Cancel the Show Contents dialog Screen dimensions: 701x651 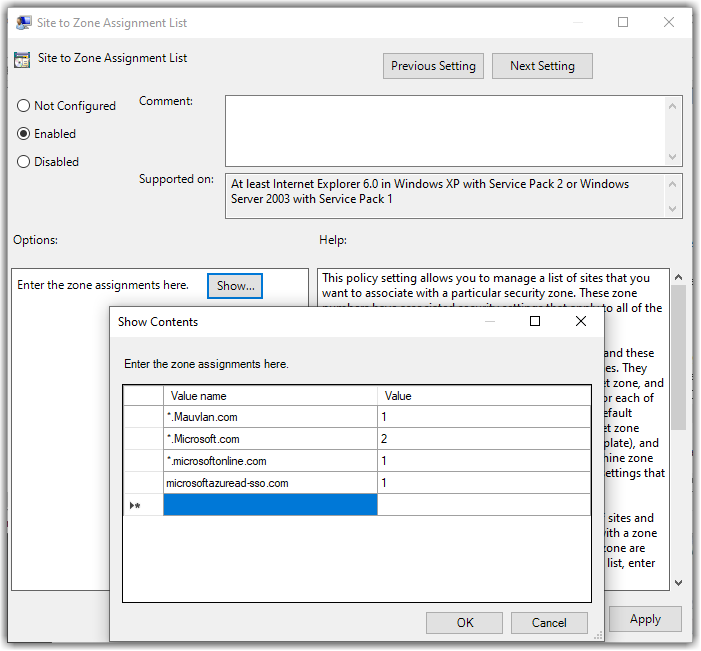549,623
